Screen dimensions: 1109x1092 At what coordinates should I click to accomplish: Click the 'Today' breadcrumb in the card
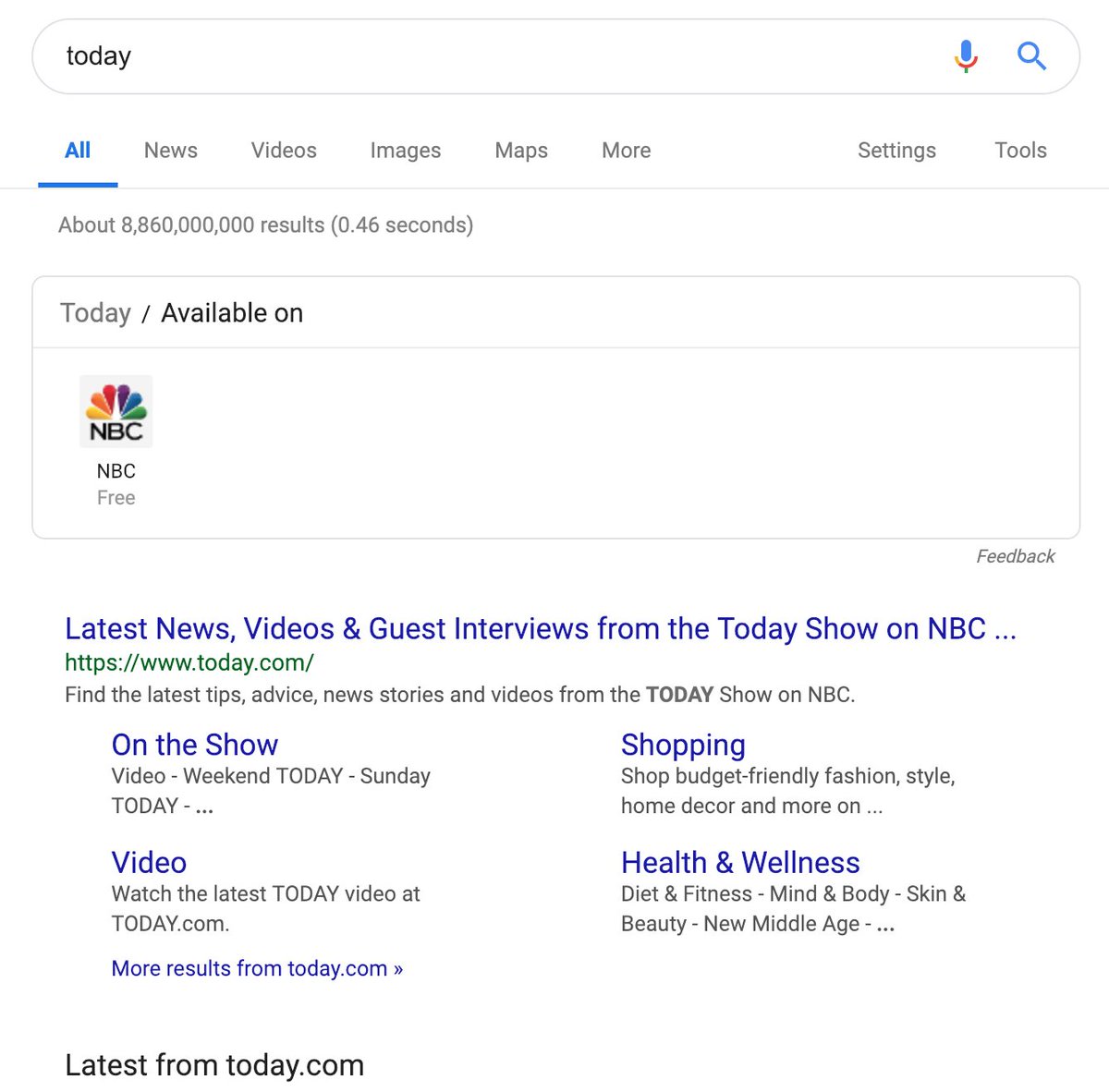(x=95, y=313)
